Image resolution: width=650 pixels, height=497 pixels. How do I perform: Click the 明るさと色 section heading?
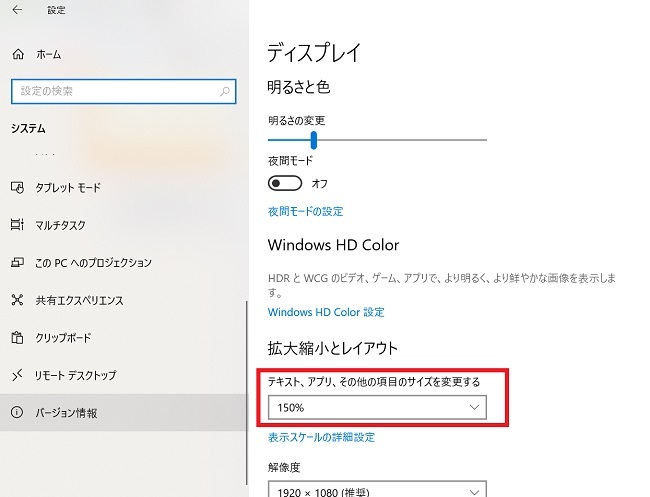(x=299, y=87)
